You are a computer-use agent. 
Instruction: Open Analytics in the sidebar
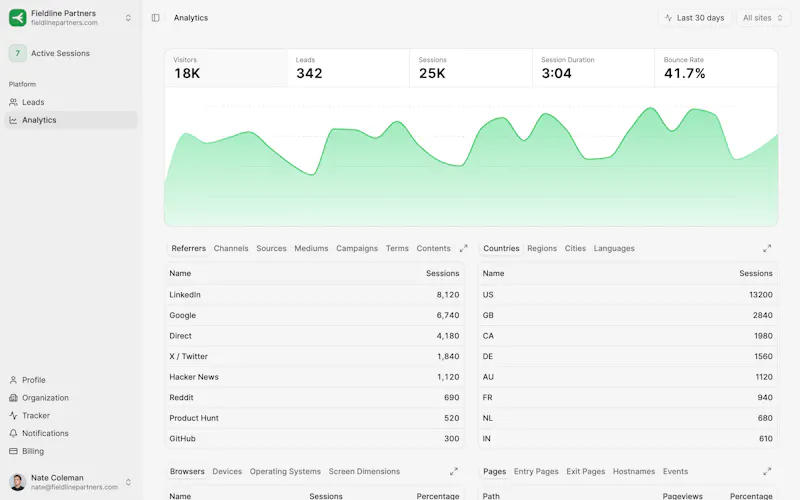(x=71, y=120)
